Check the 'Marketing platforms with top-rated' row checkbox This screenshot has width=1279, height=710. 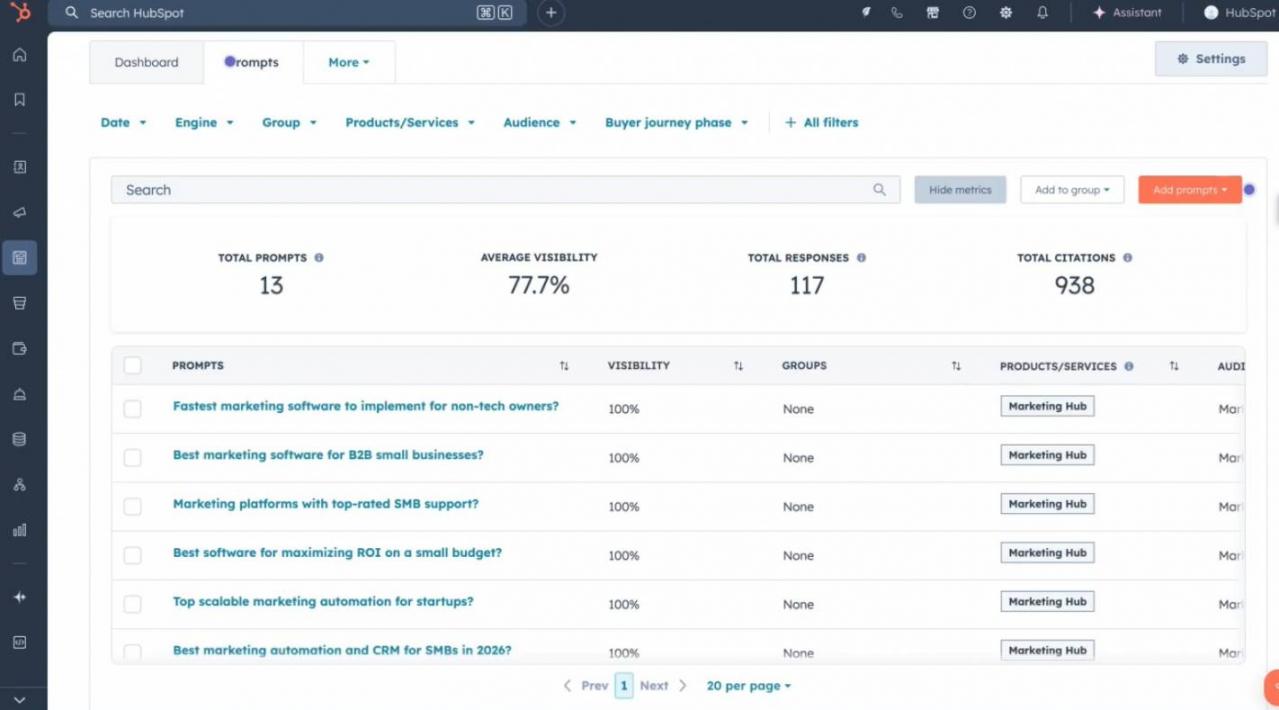point(132,507)
